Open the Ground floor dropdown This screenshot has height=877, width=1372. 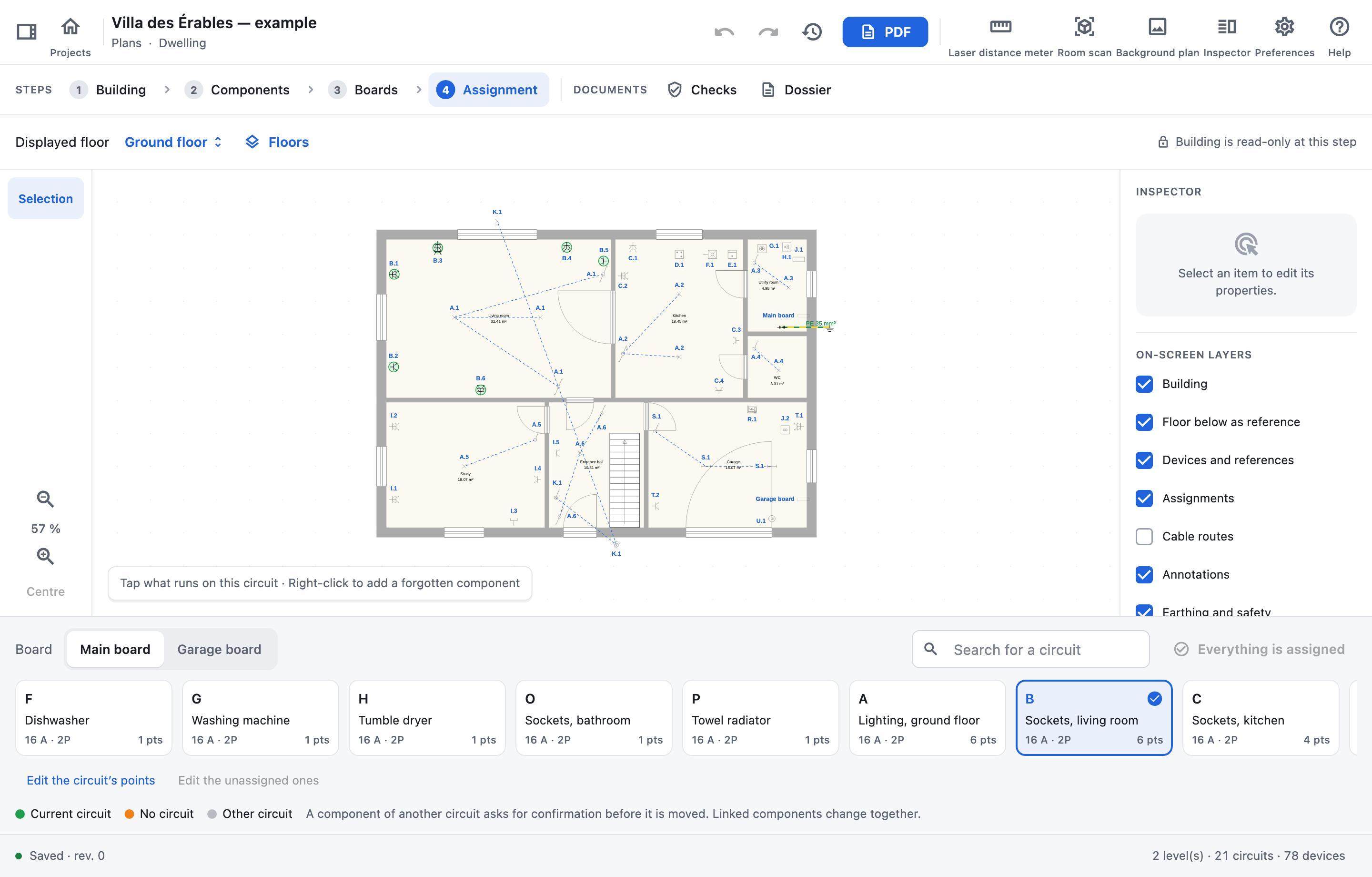(x=173, y=142)
